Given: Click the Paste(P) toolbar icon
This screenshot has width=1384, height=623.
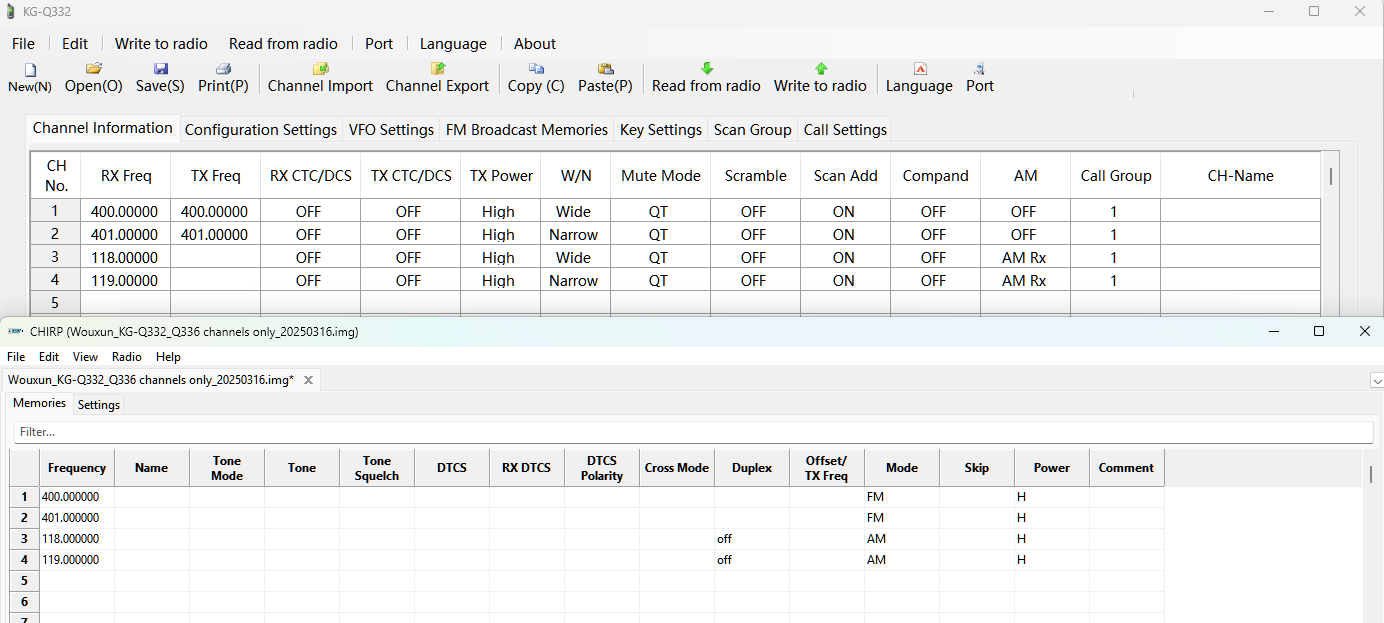Looking at the screenshot, I should coord(605,69).
